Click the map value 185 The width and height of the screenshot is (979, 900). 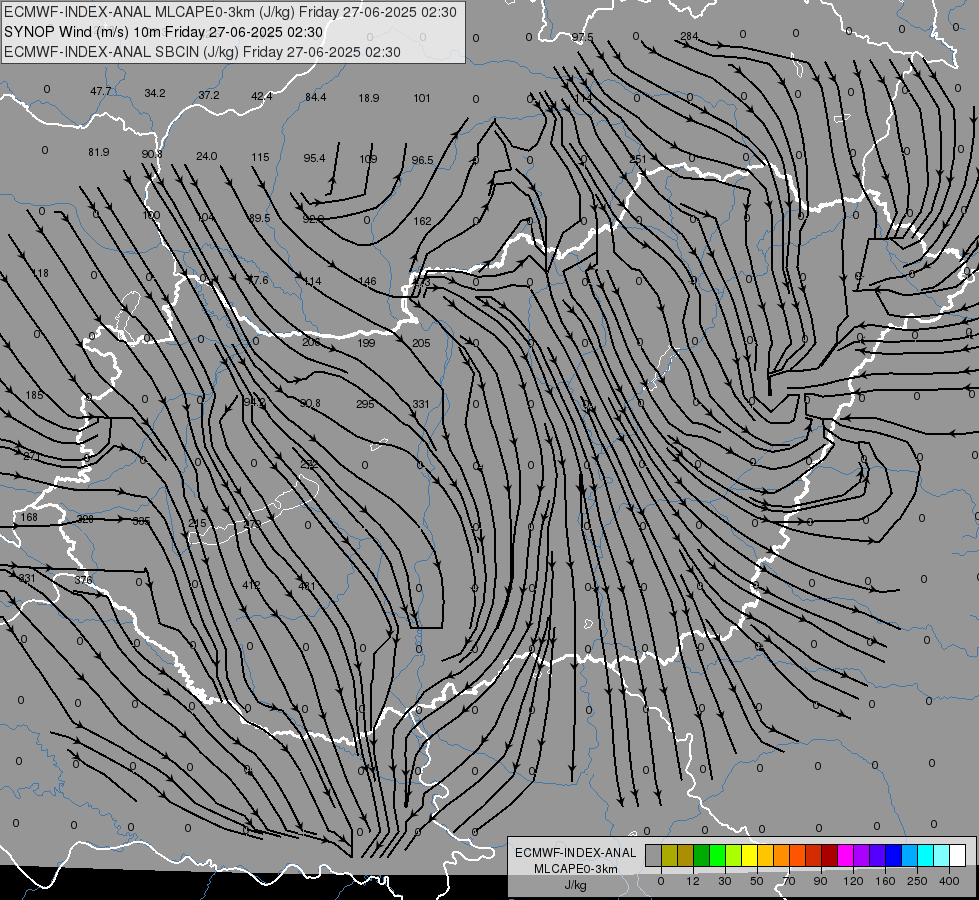[34, 395]
